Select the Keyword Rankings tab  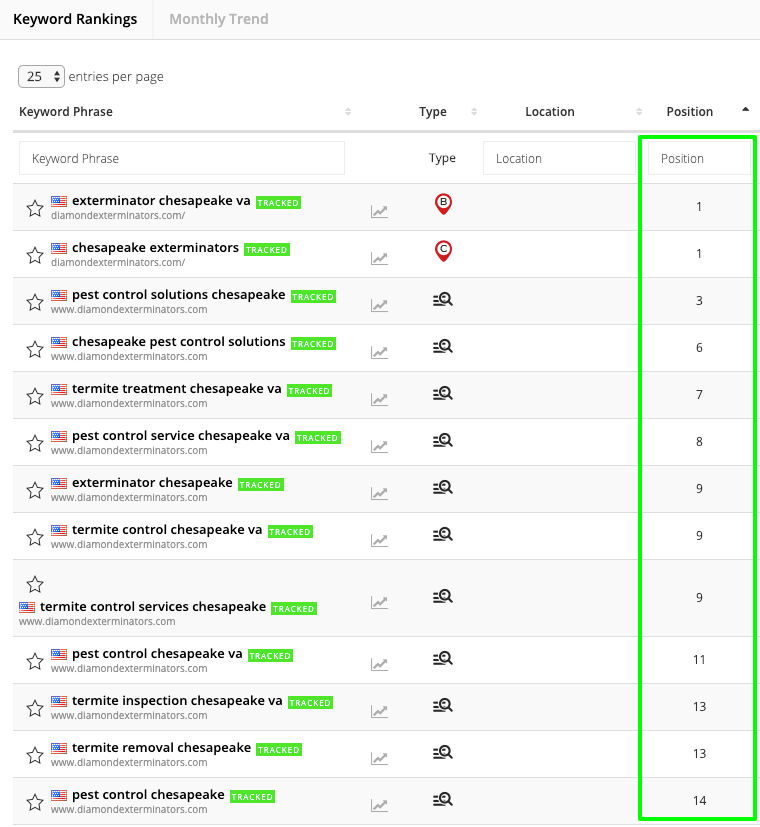click(x=75, y=19)
